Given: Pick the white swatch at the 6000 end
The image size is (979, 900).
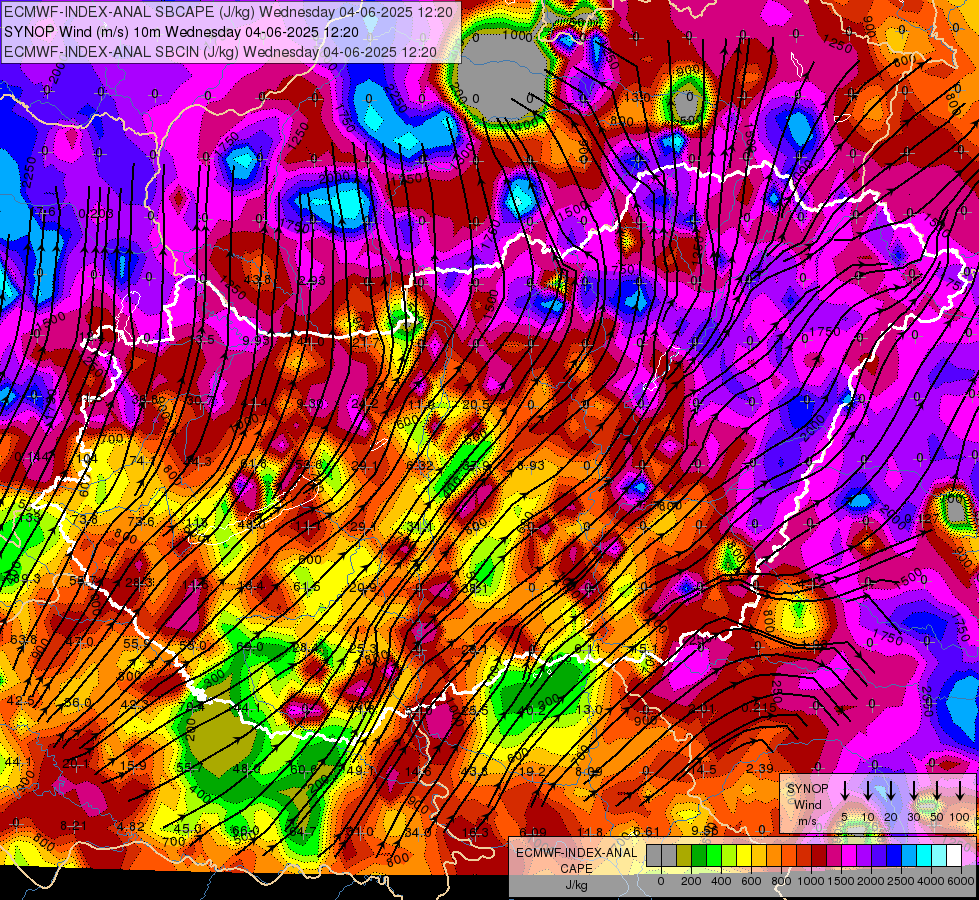Looking at the screenshot, I should tap(954, 855).
